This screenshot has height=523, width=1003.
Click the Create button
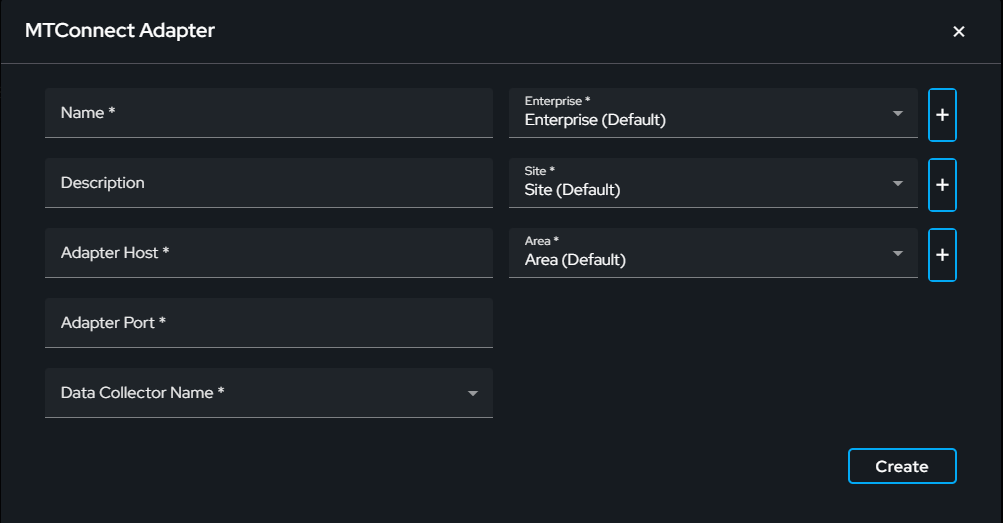click(x=902, y=466)
